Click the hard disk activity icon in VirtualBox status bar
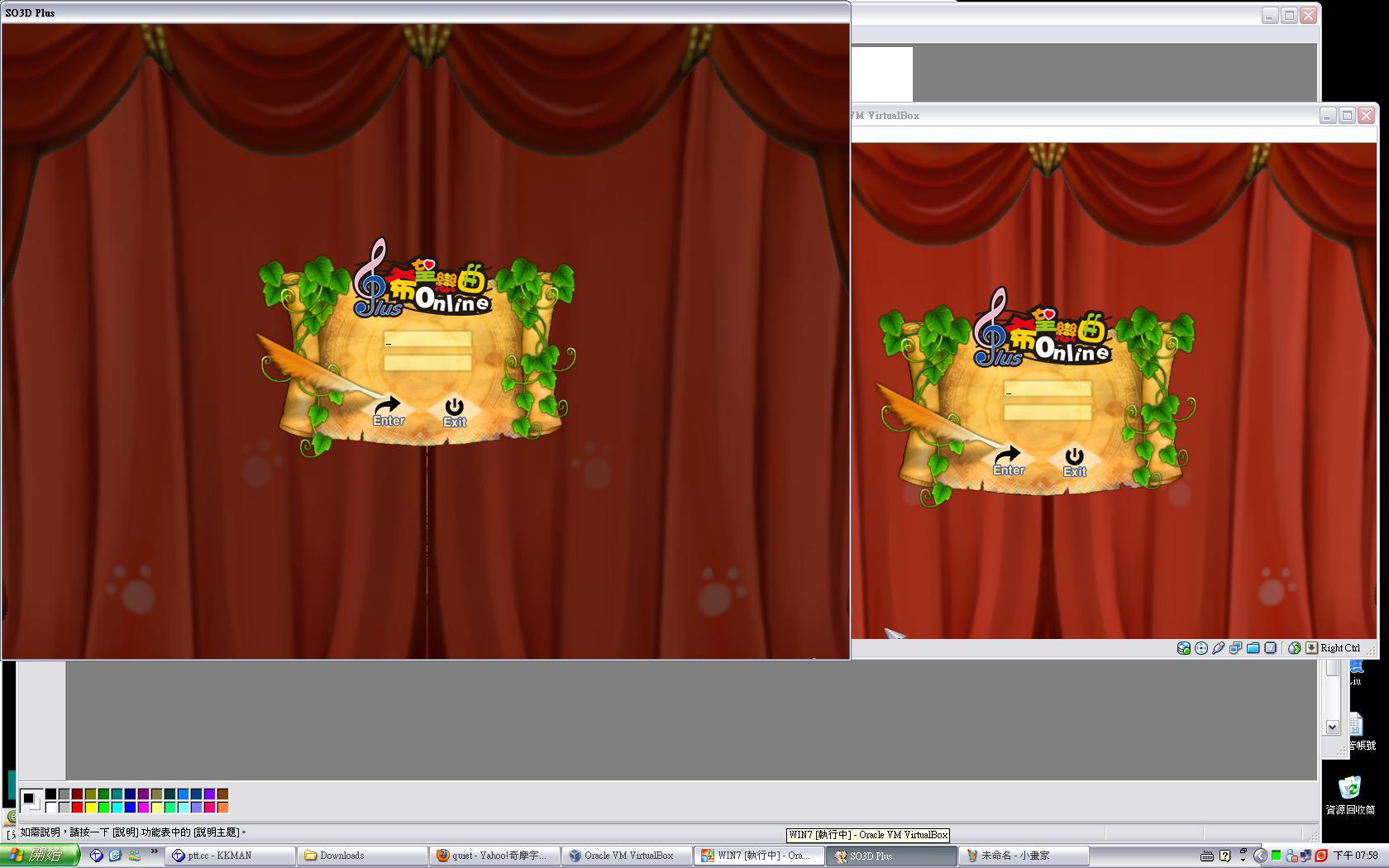 (1184, 648)
